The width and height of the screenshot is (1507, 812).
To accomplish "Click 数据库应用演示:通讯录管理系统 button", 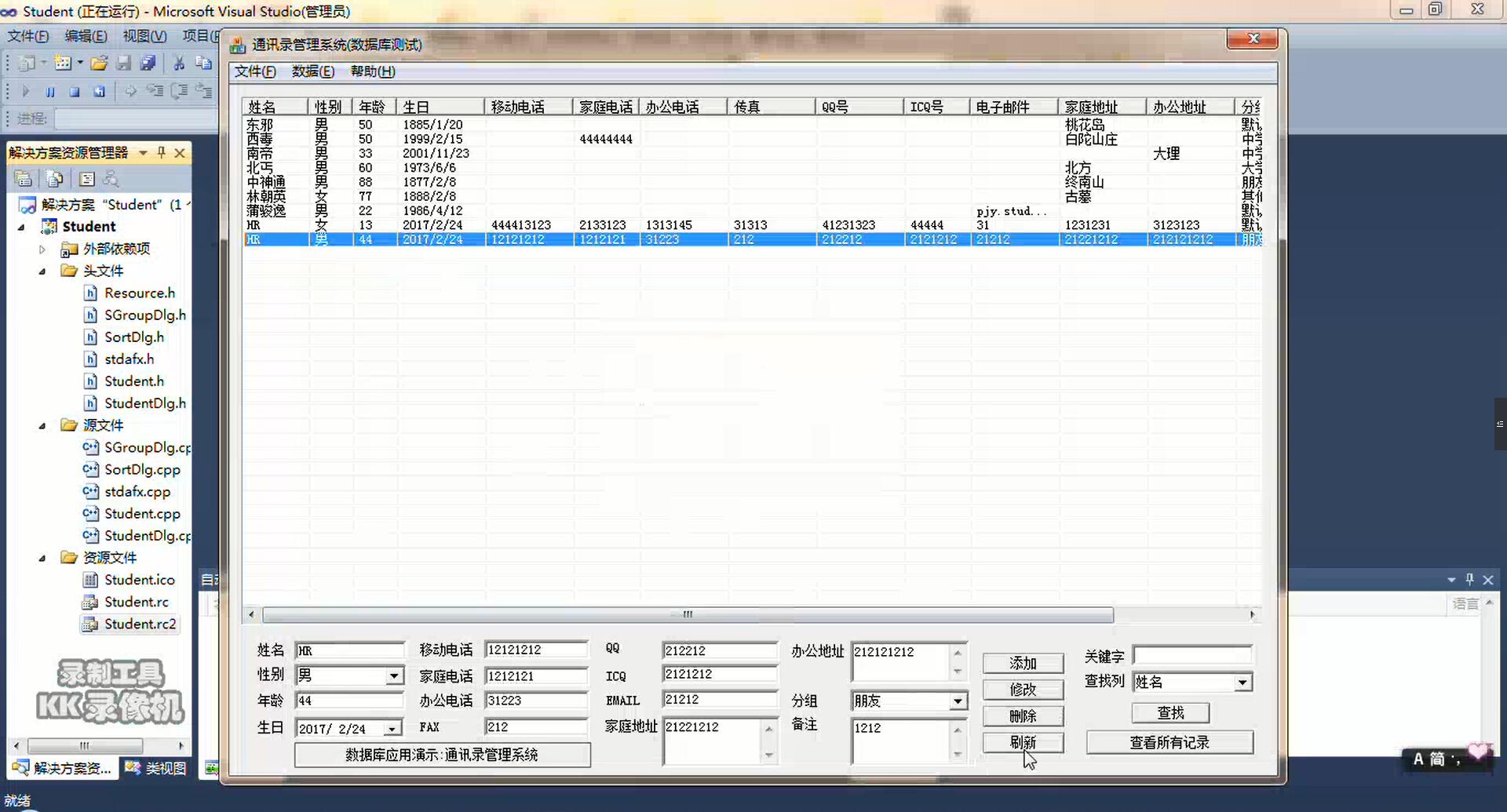I will tap(442, 755).
